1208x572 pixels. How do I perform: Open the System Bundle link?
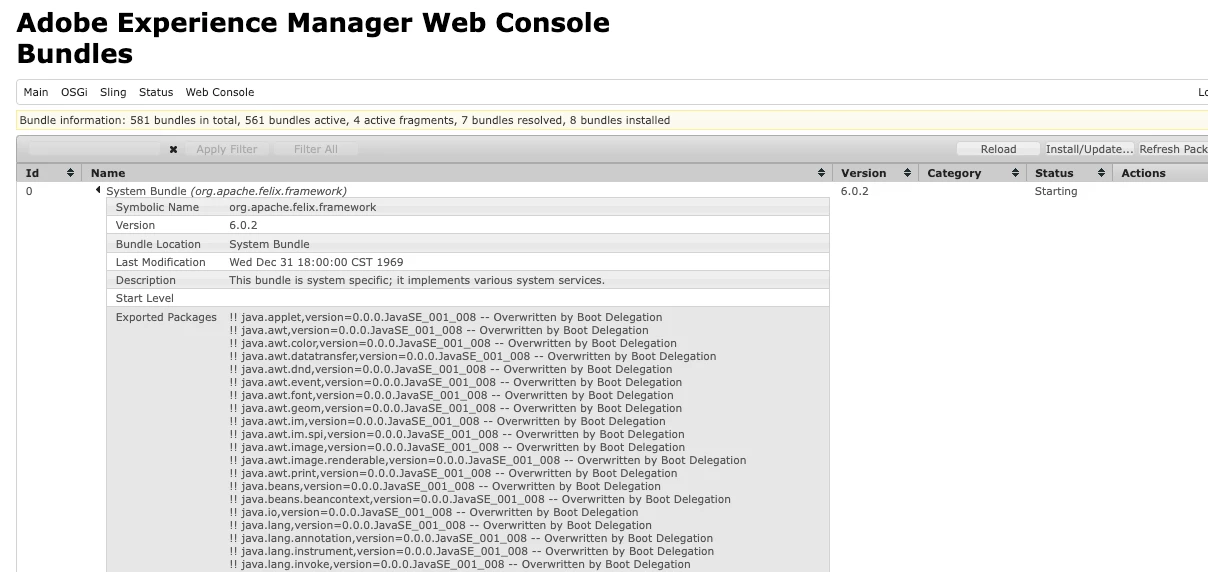[x=227, y=191]
